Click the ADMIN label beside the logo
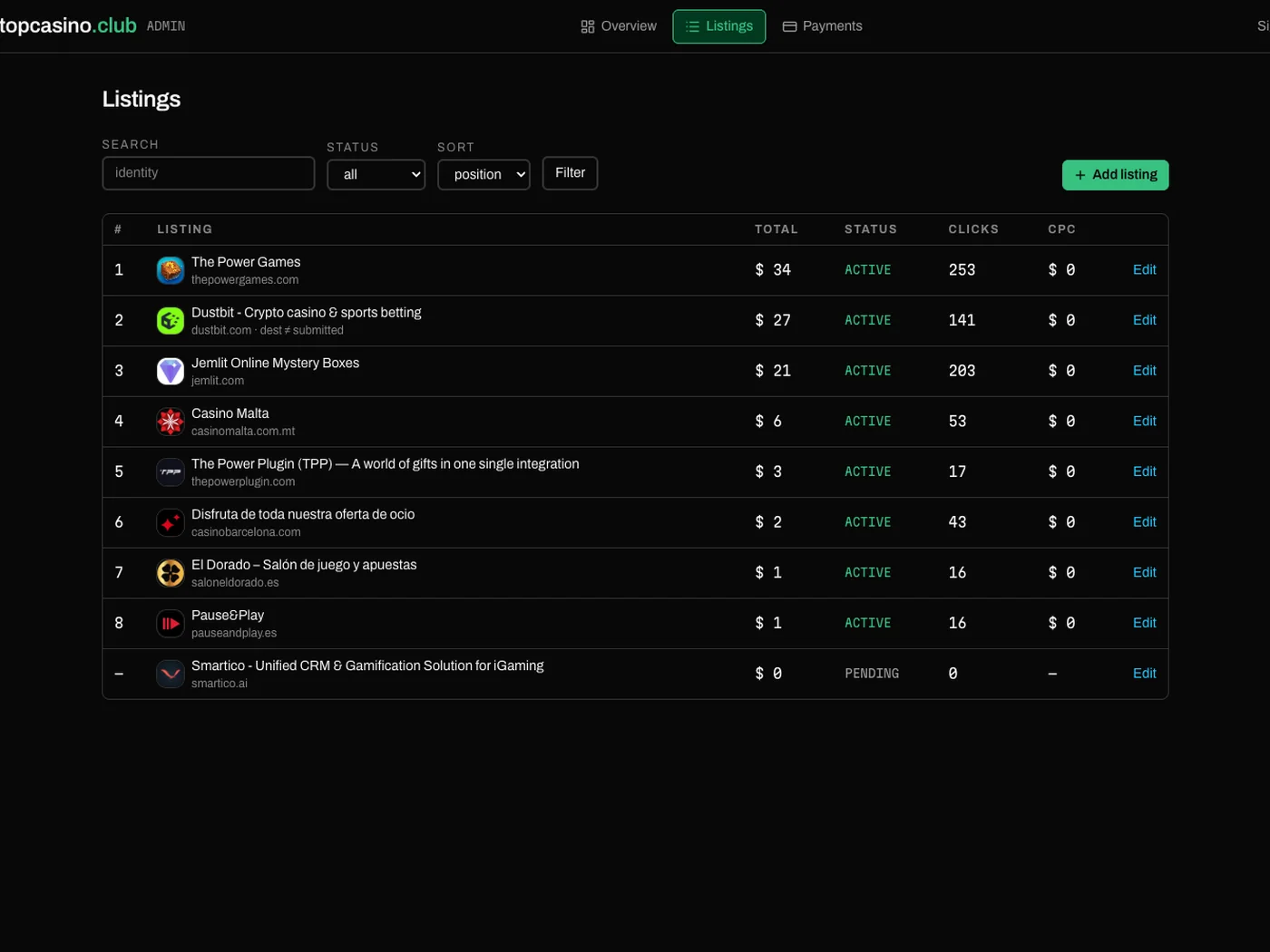The image size is (1270, 952). (166, 26)
